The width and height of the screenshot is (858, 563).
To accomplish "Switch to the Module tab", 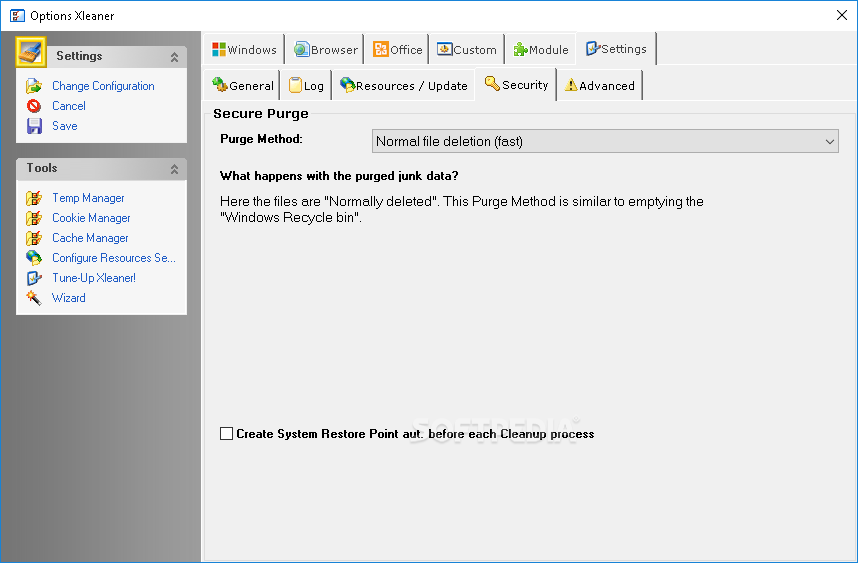I will [541, 50].
